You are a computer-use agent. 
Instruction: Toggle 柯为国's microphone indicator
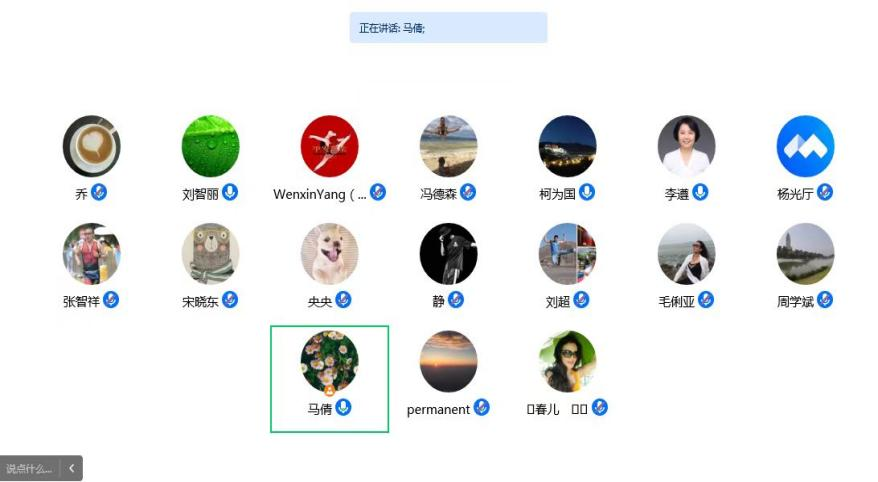(587, 192)
